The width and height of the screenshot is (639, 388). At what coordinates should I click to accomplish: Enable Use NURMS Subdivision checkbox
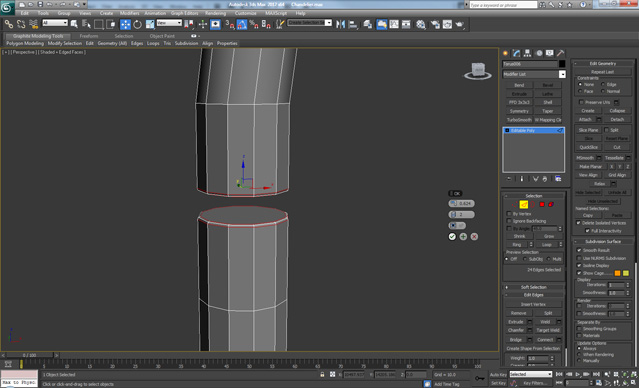[x=579, y=258]
